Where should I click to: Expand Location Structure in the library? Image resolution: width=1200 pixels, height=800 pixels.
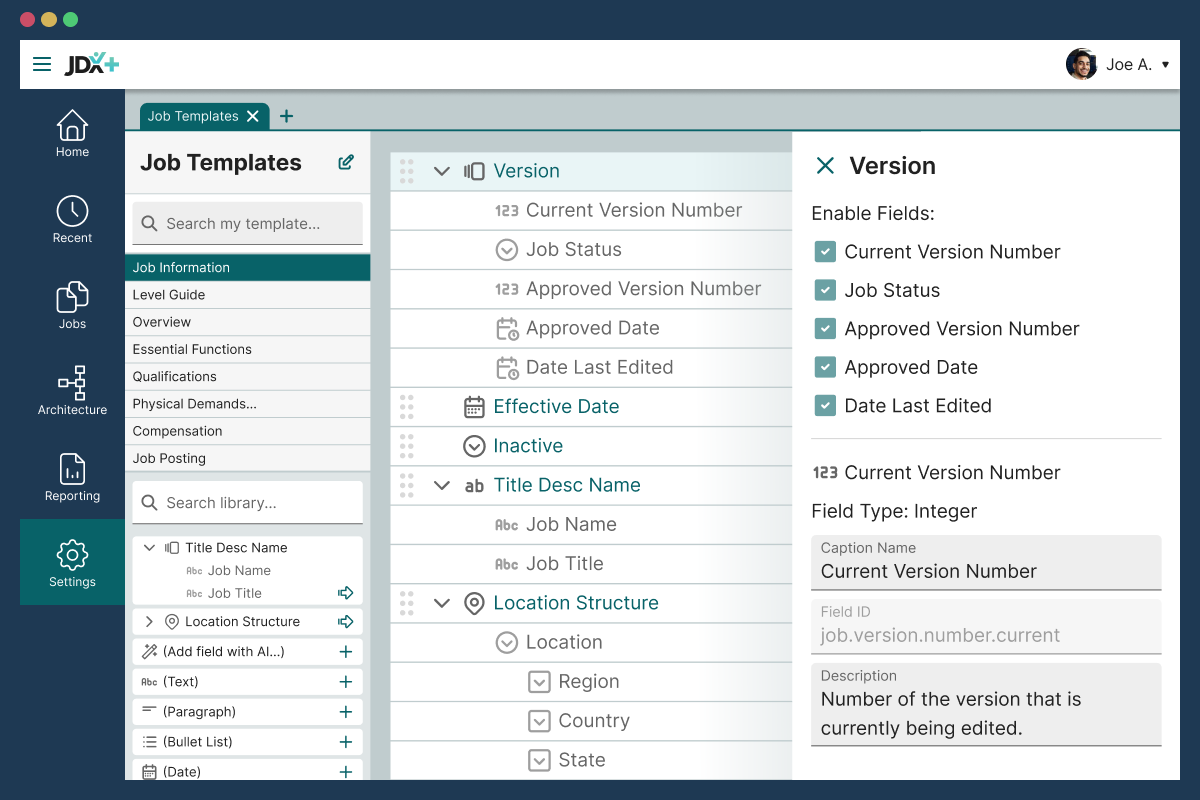pos(149,622)
